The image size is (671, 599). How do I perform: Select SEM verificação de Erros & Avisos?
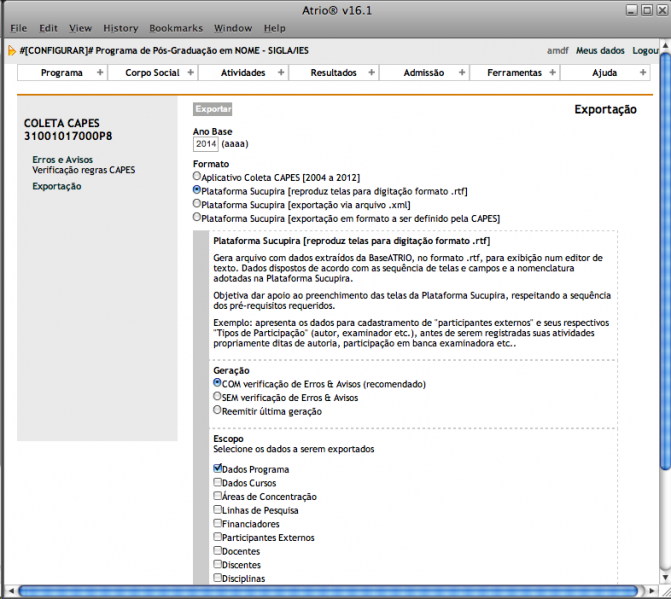217,397
